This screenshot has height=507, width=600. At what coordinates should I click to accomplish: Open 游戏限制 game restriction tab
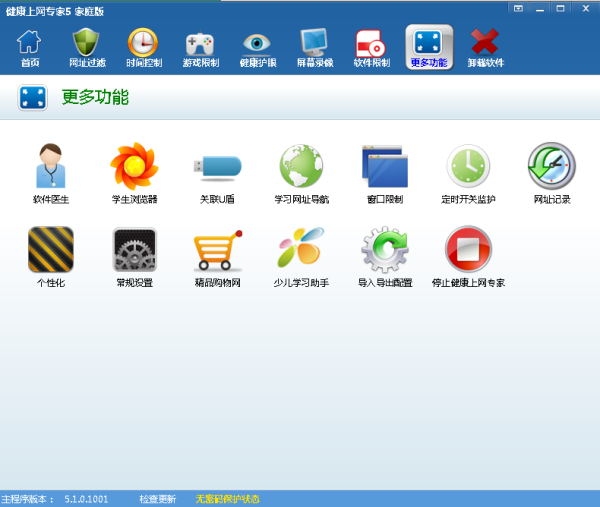[x=200, y=47]
